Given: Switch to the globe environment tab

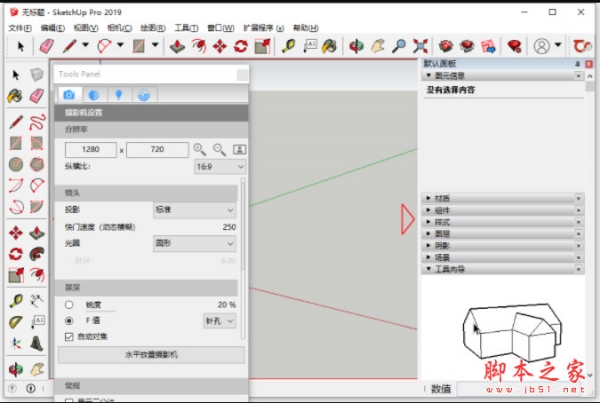Looking at the screenshot, I should (143, 95).
